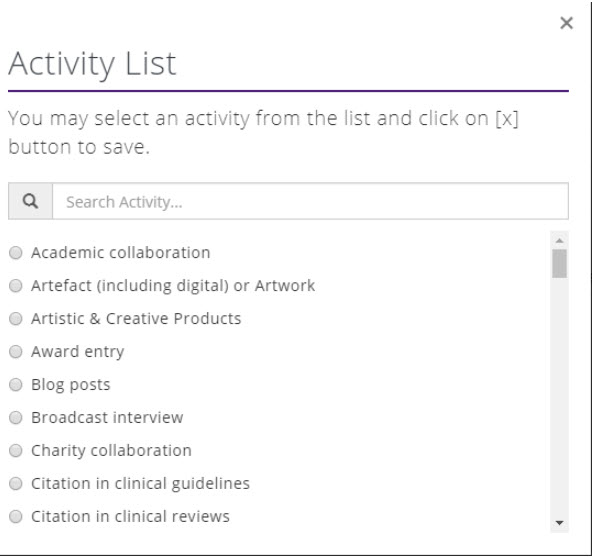Click the Blog posts label text

[71, 385]
